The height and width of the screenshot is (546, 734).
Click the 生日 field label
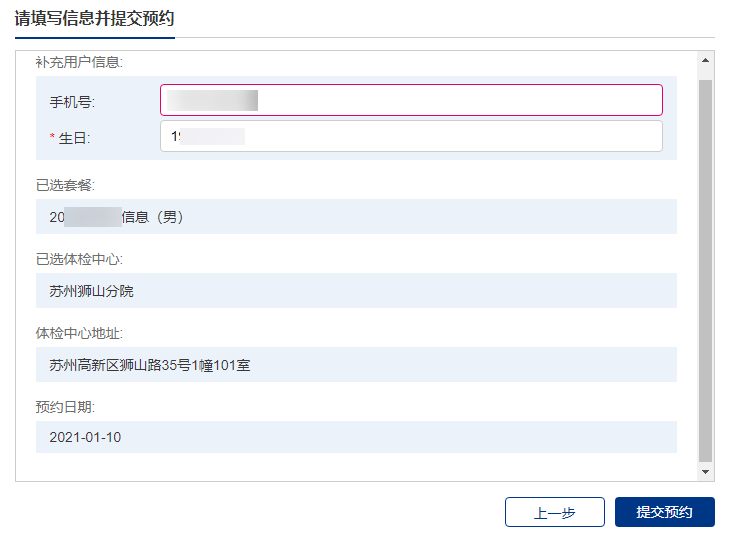[x=75, y=138]
